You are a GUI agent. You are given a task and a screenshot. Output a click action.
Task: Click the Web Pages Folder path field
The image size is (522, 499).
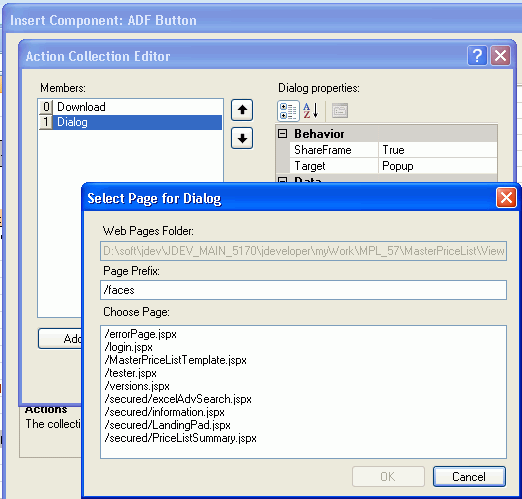303,251
